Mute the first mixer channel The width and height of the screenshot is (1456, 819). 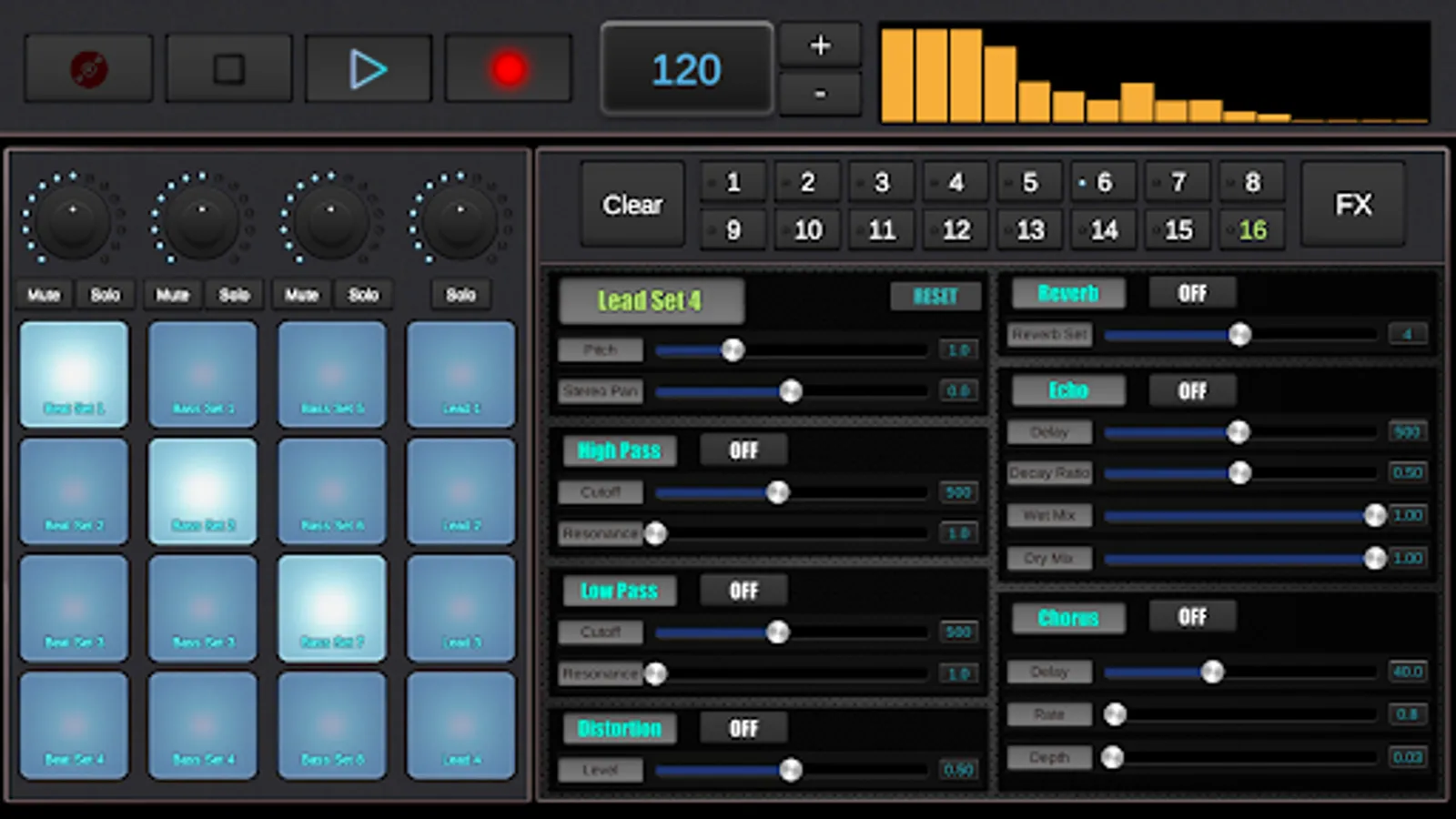[x=42, y=294]
